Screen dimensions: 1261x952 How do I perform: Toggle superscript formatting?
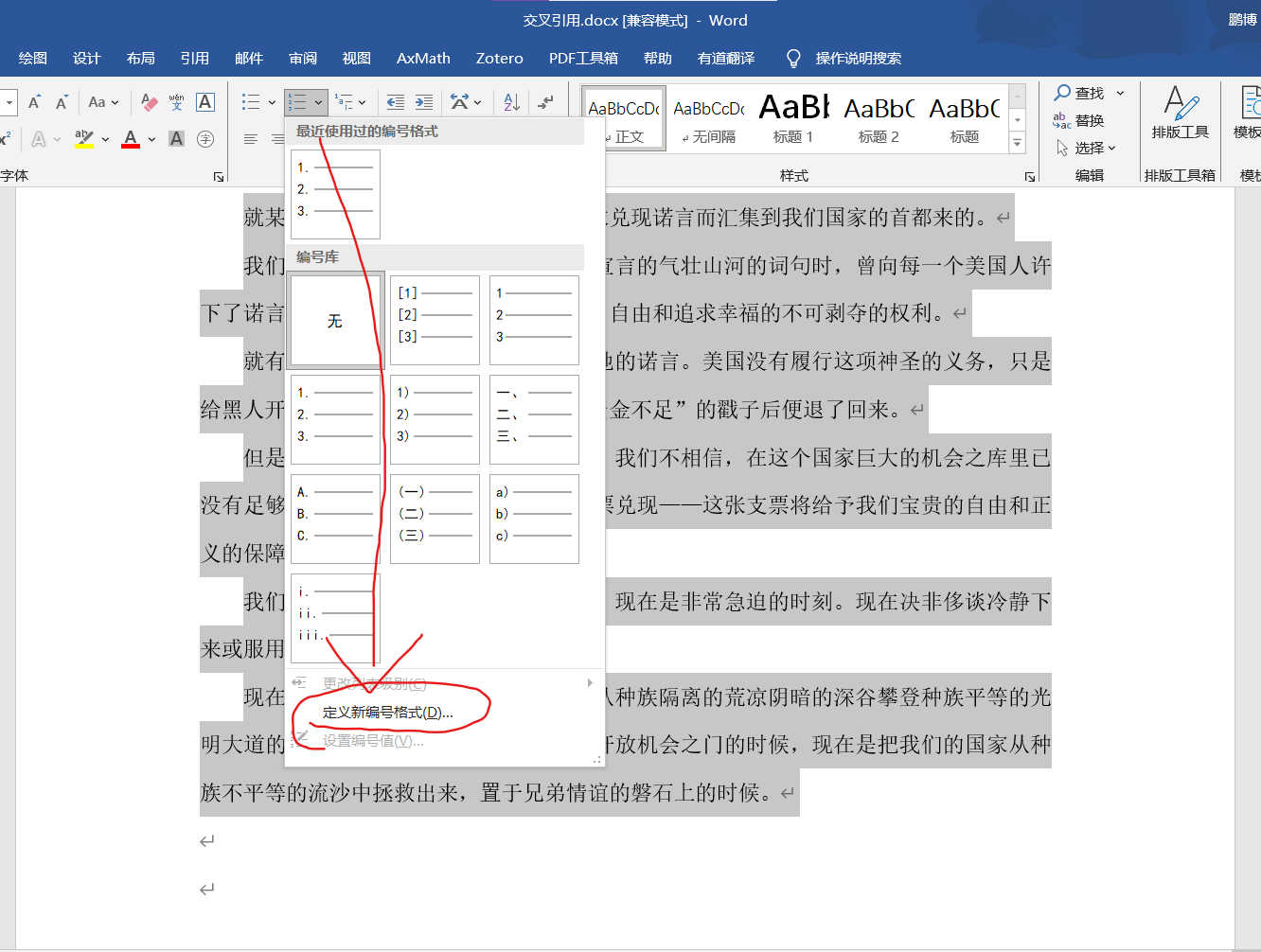[6, 139]
